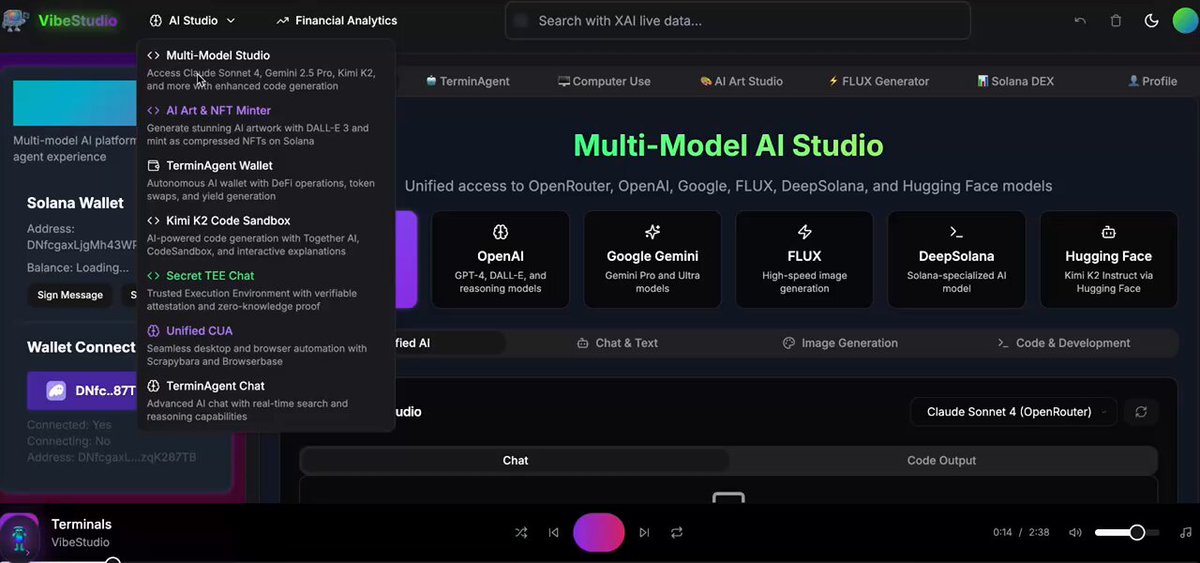Skip to next track in player
The height and width of the screenshot is (563, 1200).
pos(644,533)
